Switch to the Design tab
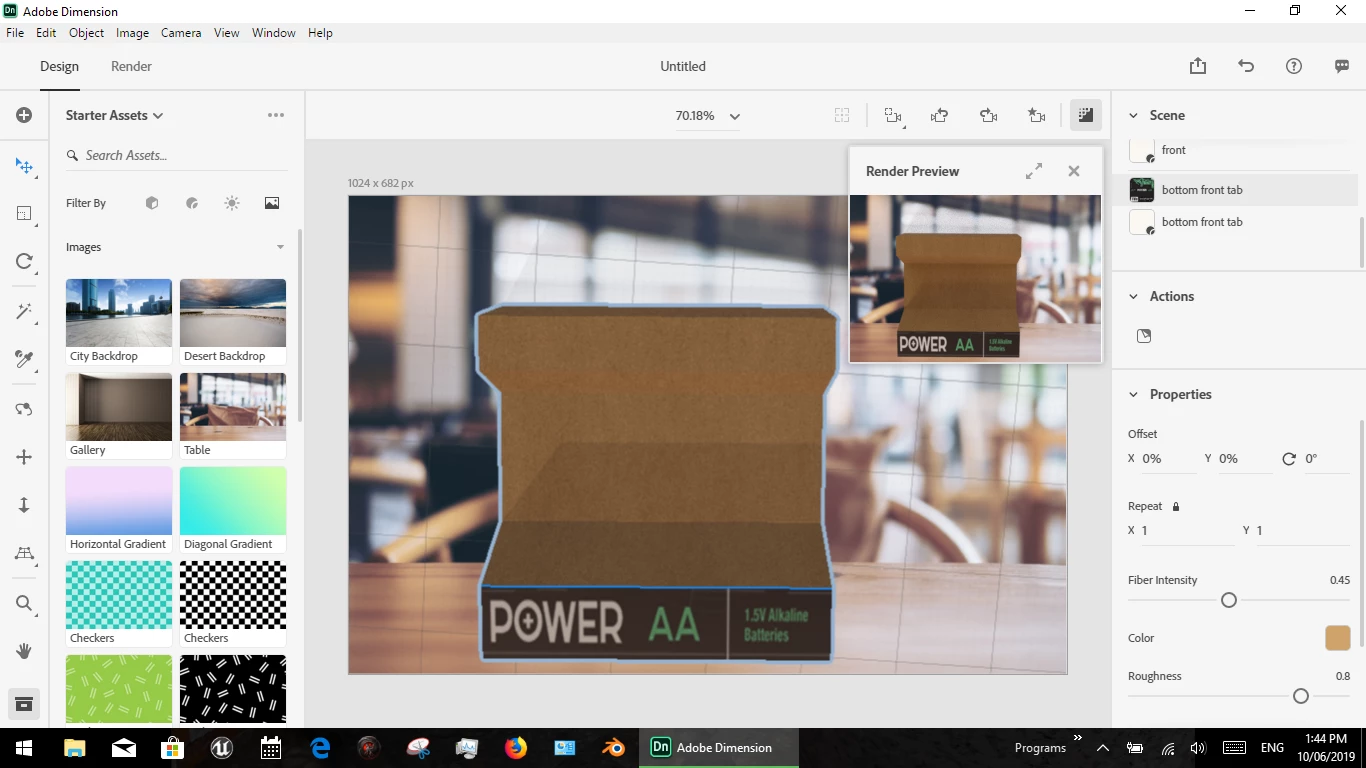 [59, 66]
